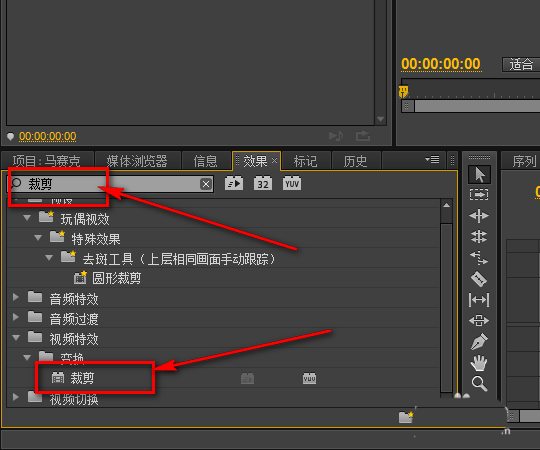
Task: Click the search field containing 裁剪
Action: 110,184
